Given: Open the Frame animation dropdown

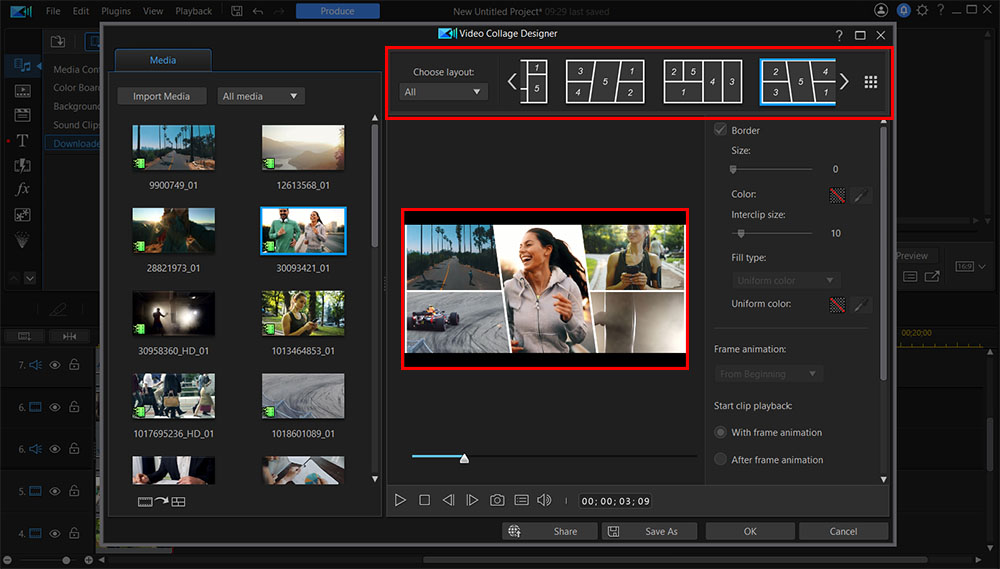Looking at the screenshot, I should tap(768, 374).
